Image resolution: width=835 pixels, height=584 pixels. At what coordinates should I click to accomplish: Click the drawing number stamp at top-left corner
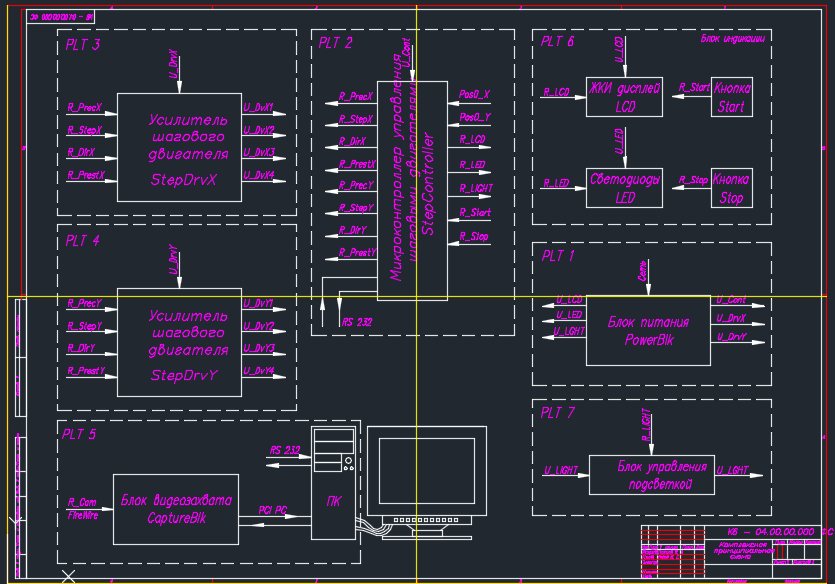61,17
